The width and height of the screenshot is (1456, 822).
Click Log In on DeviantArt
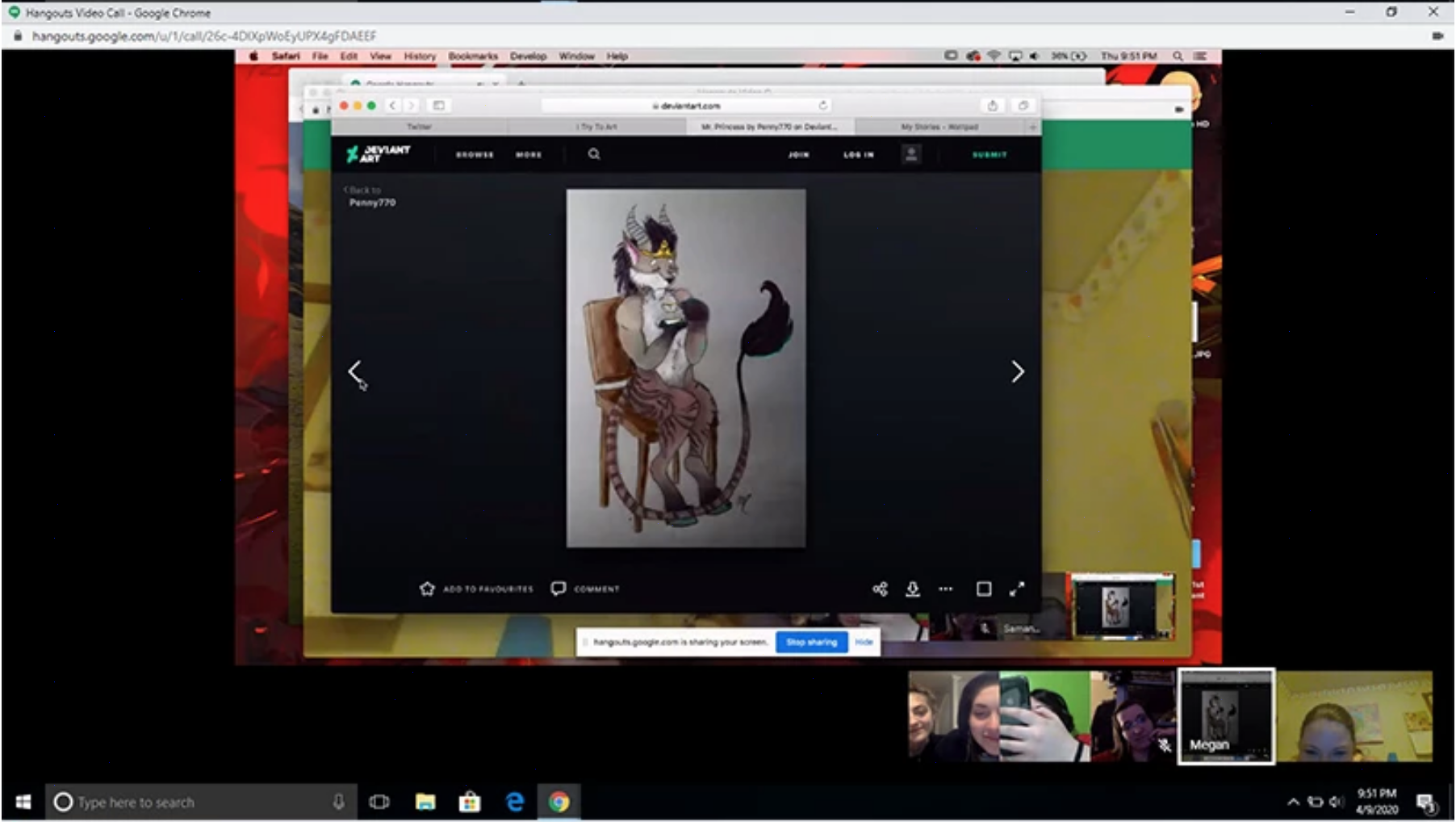[859, 154]
